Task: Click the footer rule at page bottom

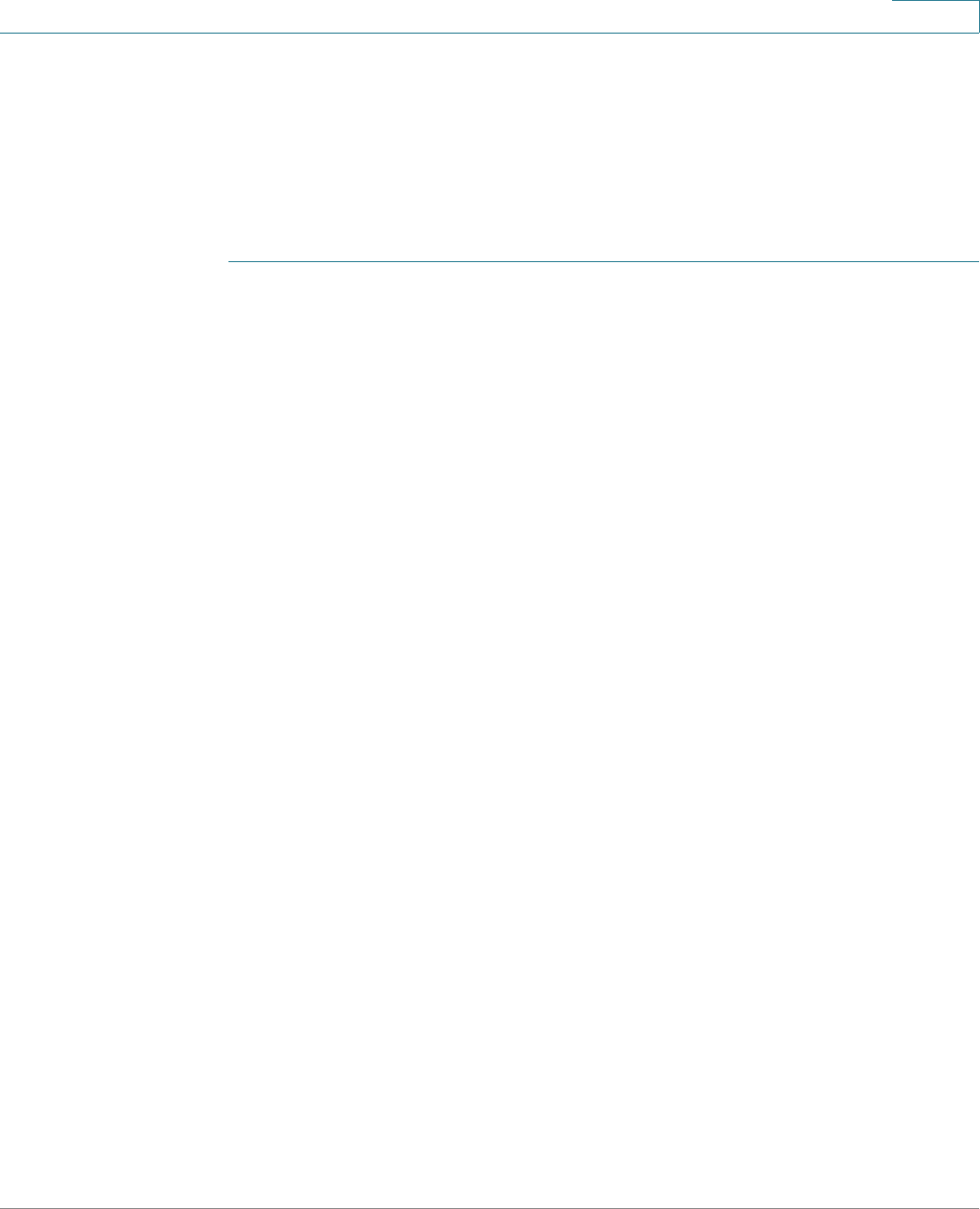Action: tap(490, 1207)
